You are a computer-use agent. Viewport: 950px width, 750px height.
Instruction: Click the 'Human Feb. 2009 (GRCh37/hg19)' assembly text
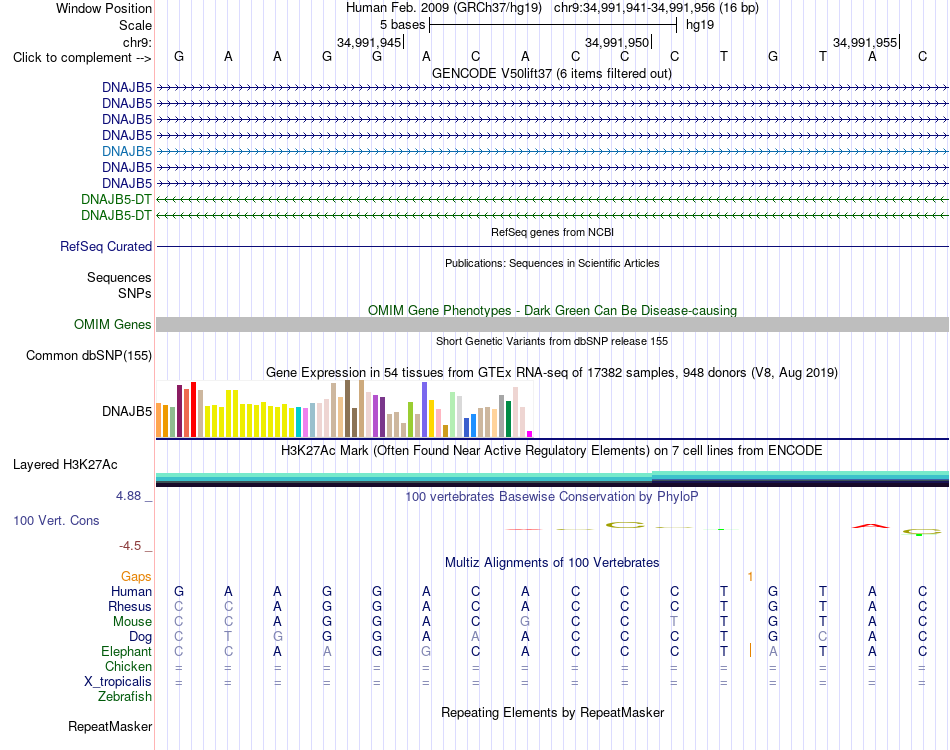pyautogui.click(x=445, y=8)
